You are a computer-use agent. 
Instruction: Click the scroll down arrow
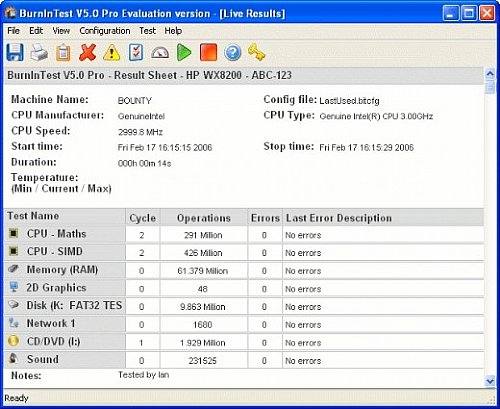[490, 380]
